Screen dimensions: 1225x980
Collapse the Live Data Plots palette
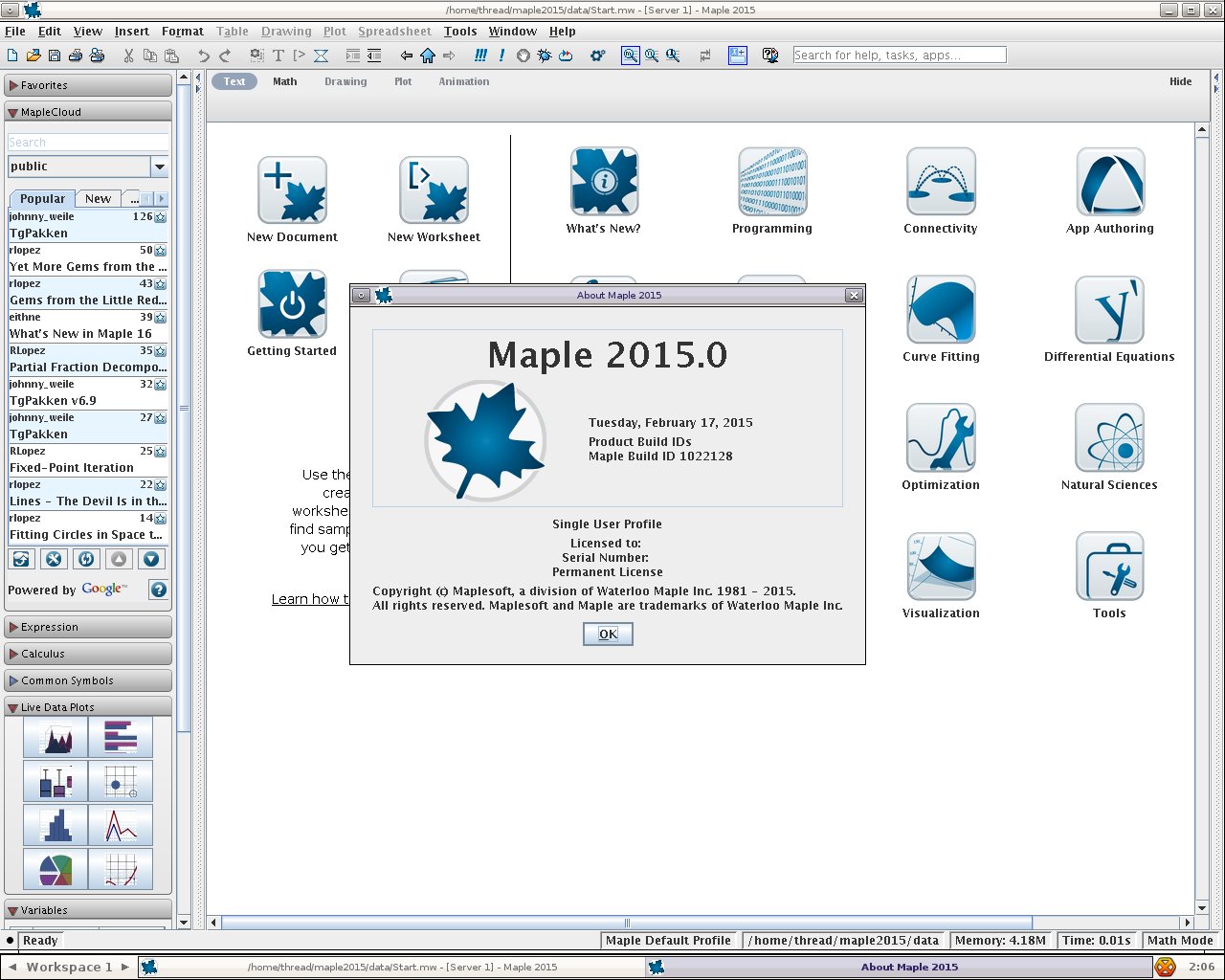click(88, 707)
